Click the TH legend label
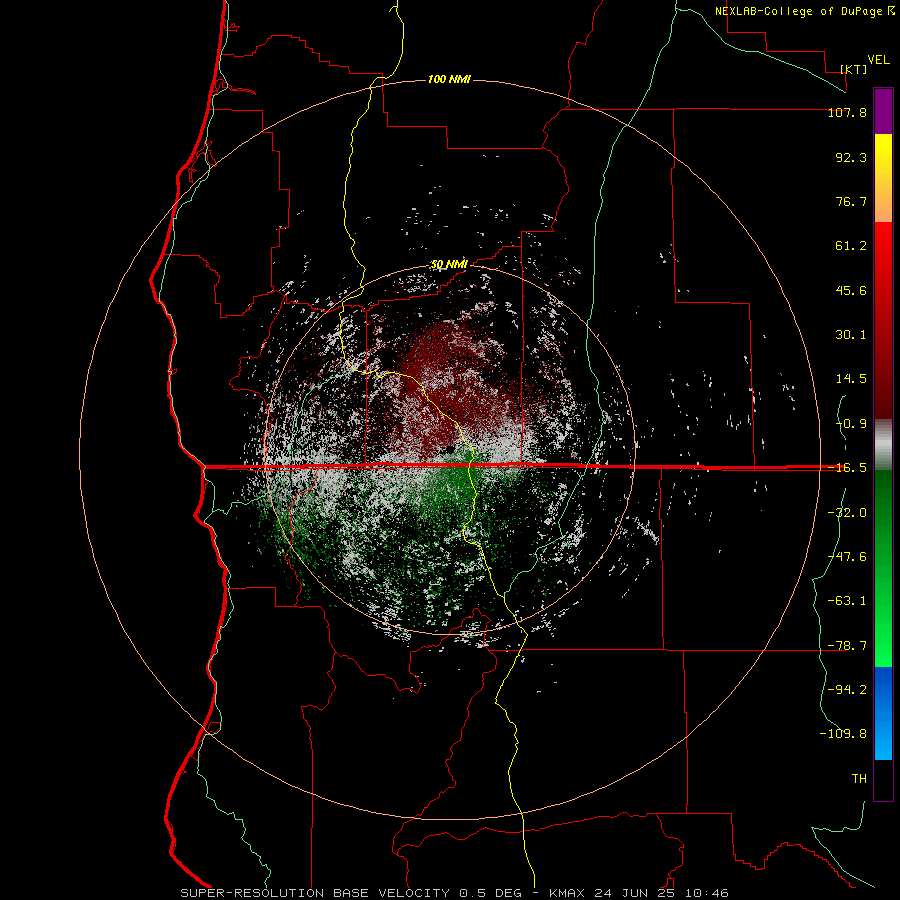The width and height of the screenshot is (900, 900). [859, 779]
